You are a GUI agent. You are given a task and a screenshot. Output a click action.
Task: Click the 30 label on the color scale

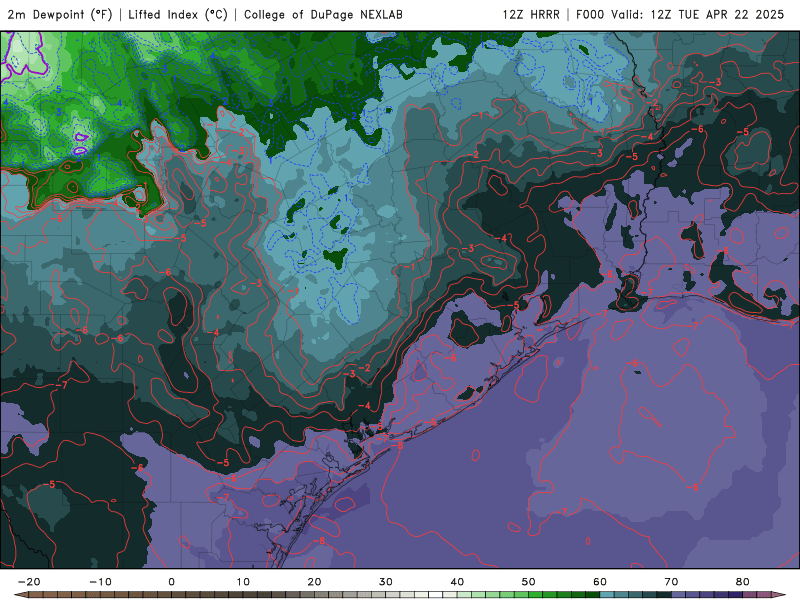(386, 582)
